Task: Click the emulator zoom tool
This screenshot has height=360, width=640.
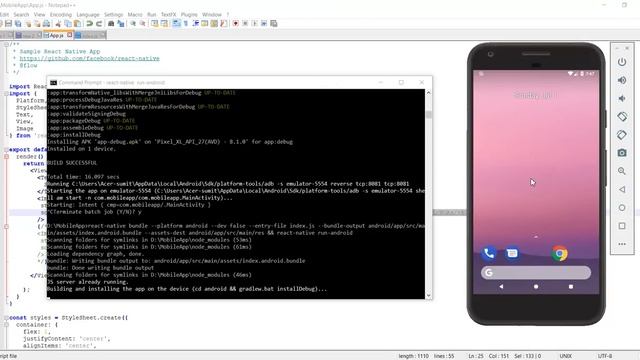Action: coord(622,171)
